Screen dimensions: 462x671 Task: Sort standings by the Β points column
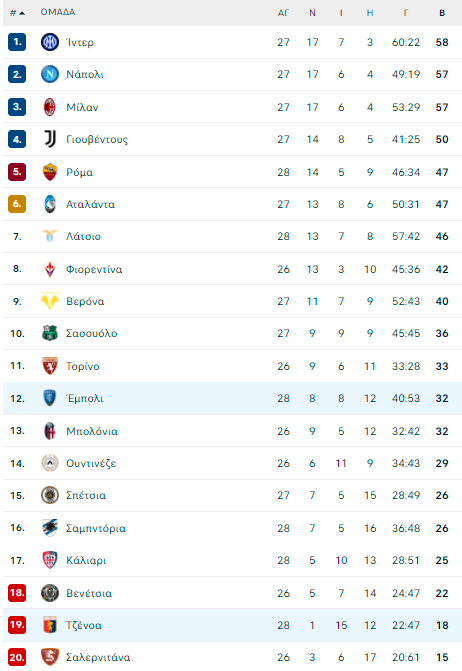coord(442,13)
